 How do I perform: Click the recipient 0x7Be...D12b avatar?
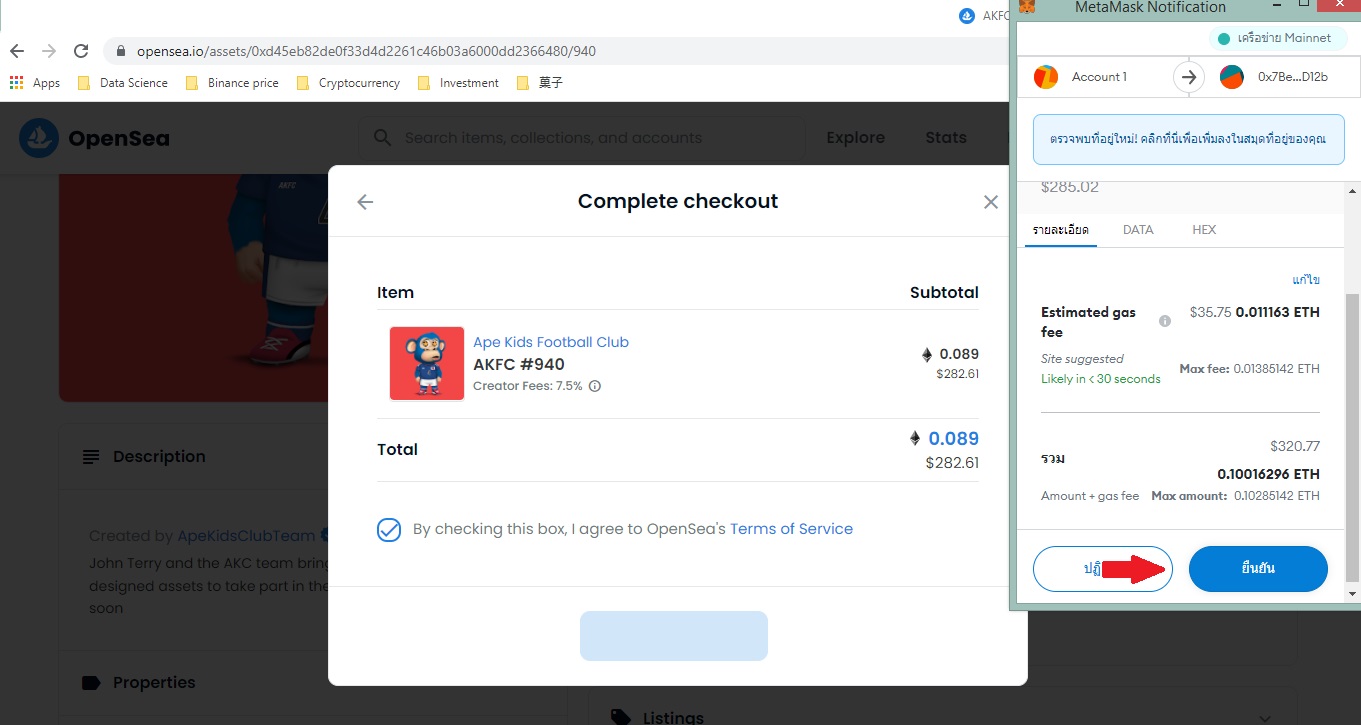1232,77
